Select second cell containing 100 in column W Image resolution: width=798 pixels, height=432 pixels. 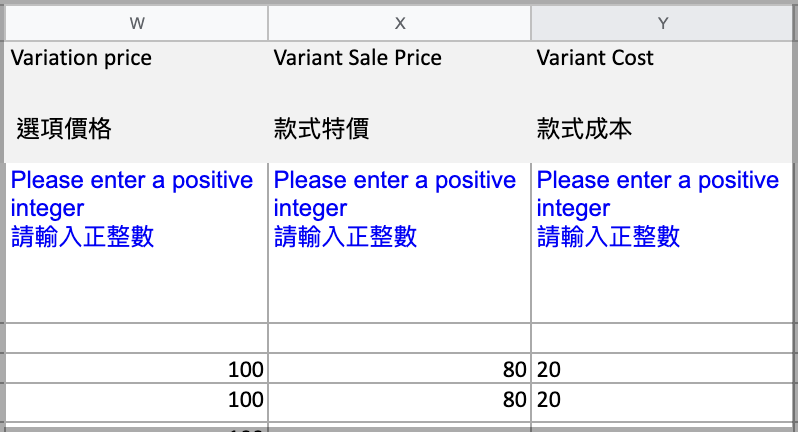pyautogui.click(x=136, y=400)
